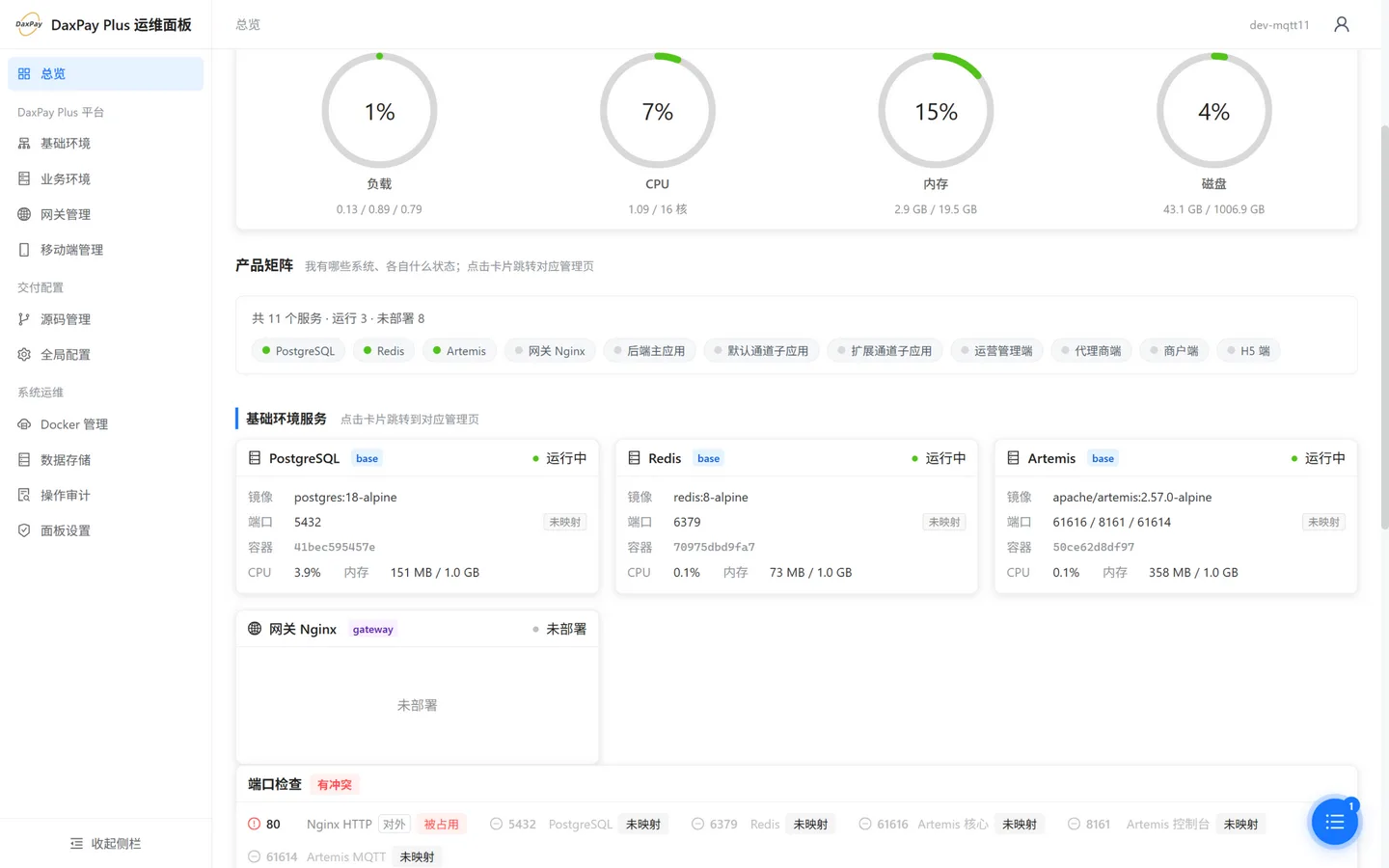Click the gateway tag on Nginx card

(373, 629)
